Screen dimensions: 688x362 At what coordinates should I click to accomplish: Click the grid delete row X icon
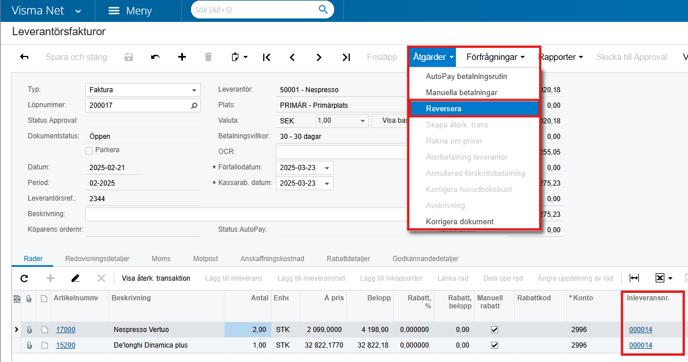click(x=101, y=278)
